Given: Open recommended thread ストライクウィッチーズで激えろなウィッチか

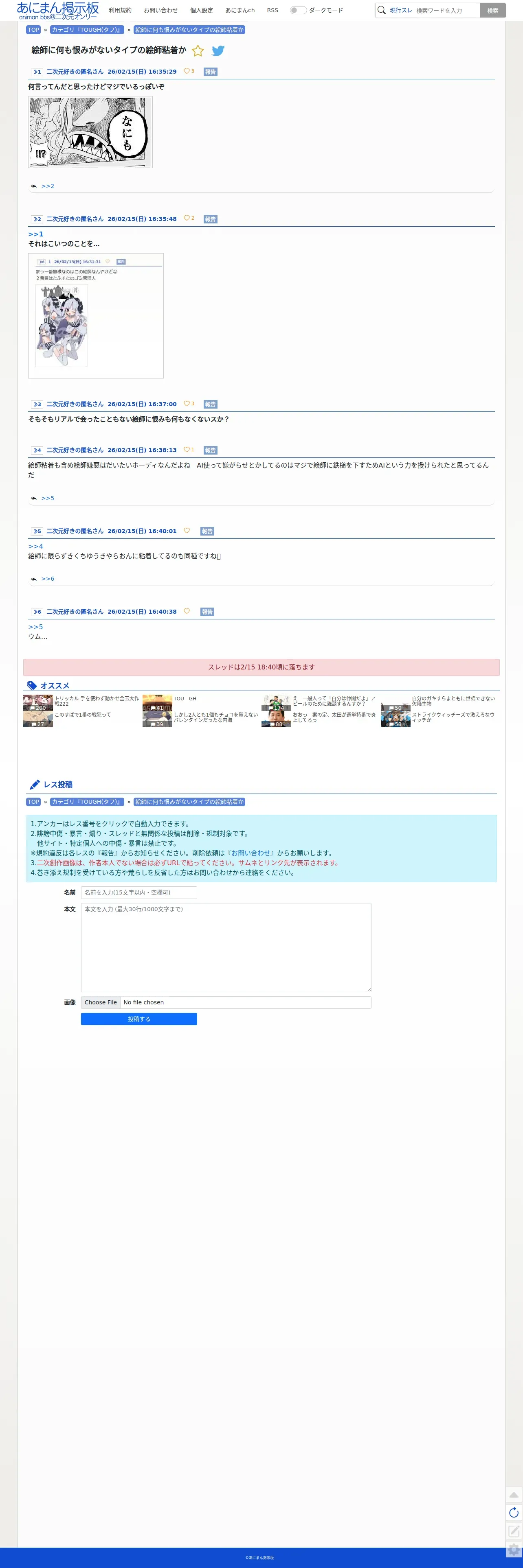Looking at the screenshot, I should pyautogui.click(x=453, y=717).
